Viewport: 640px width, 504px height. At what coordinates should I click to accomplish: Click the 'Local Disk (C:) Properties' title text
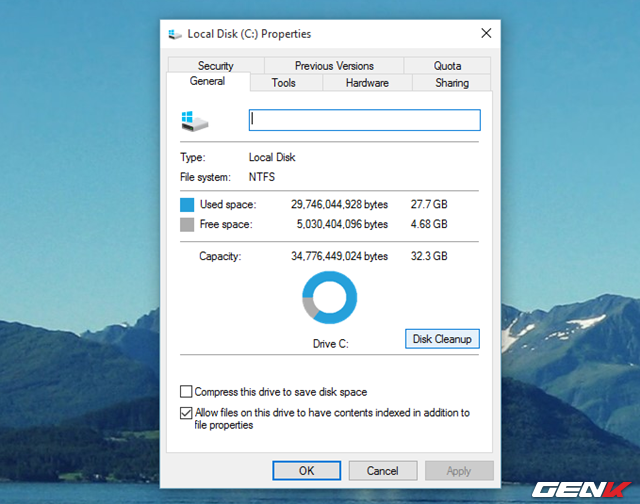249,34
